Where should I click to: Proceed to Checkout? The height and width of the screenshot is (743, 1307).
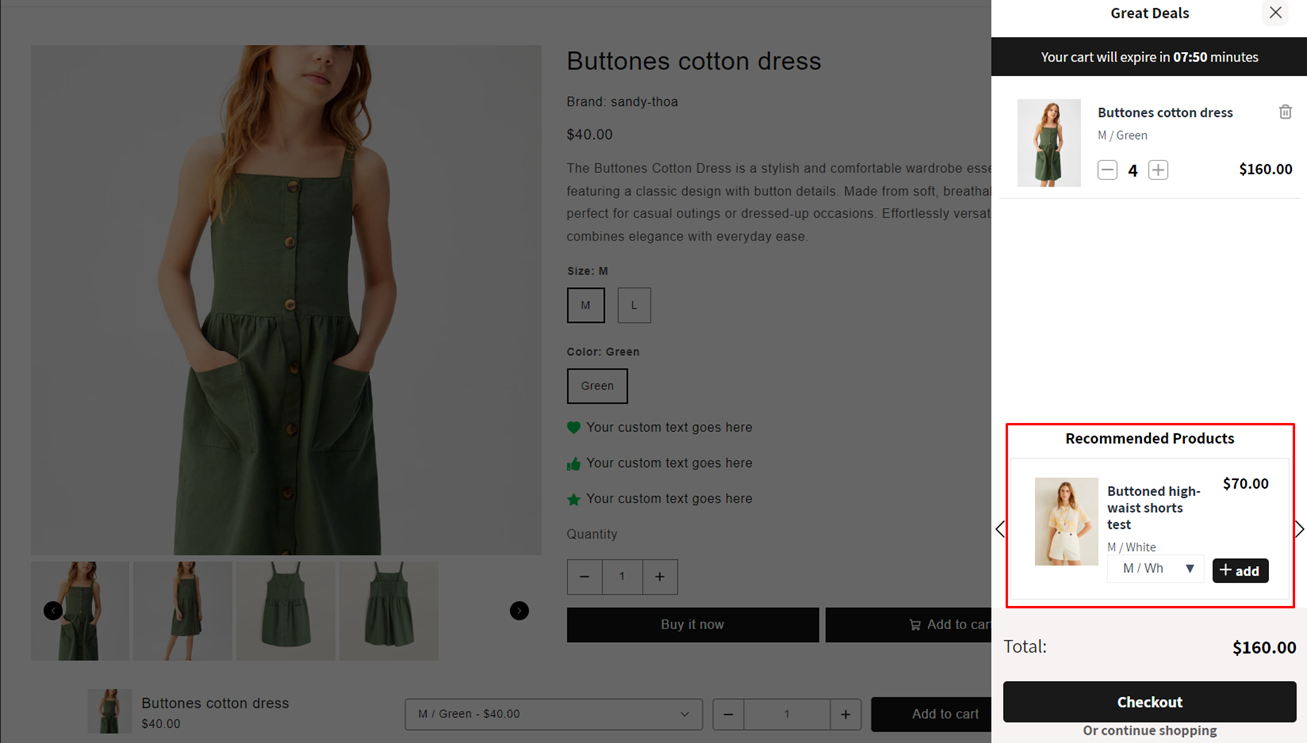(1149, 702)
